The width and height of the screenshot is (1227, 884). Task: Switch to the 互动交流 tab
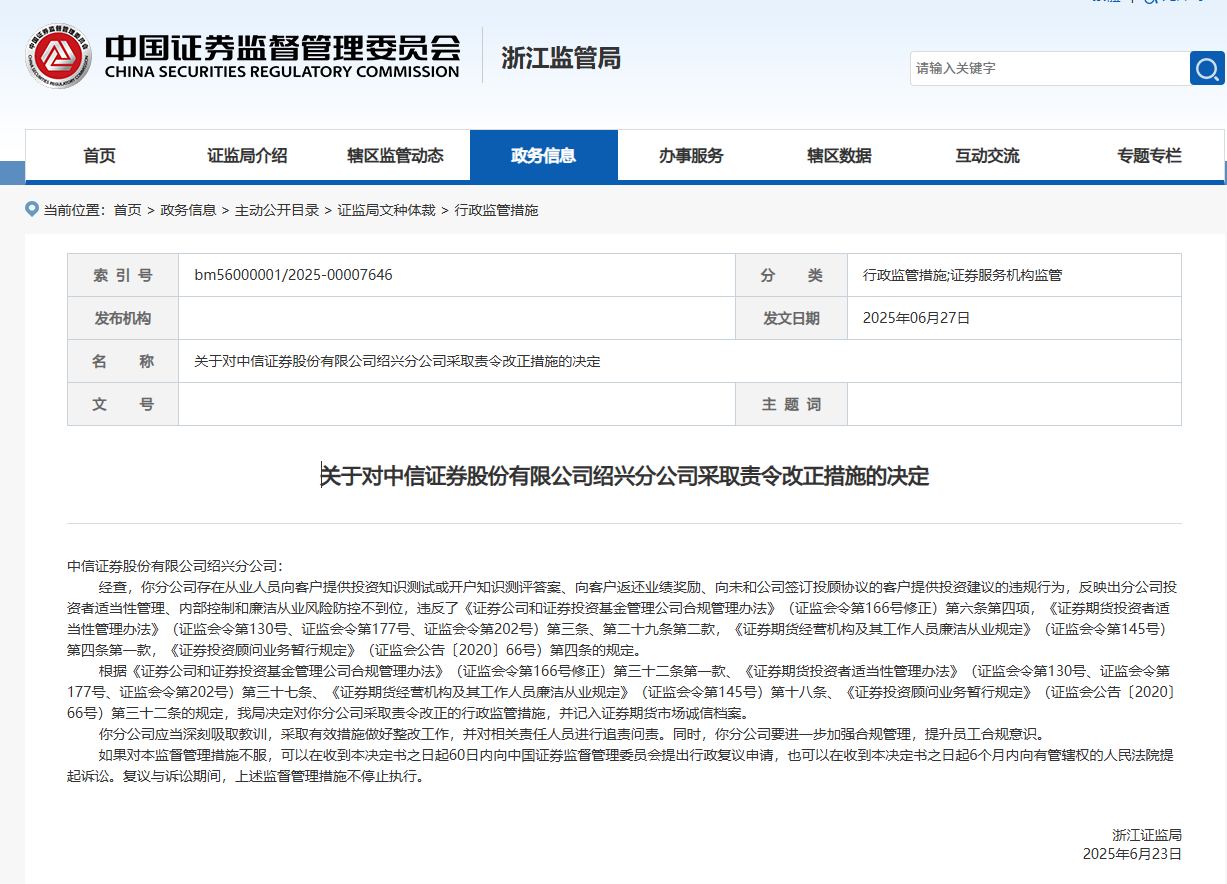pyautogui.click(x=987, y=156)
